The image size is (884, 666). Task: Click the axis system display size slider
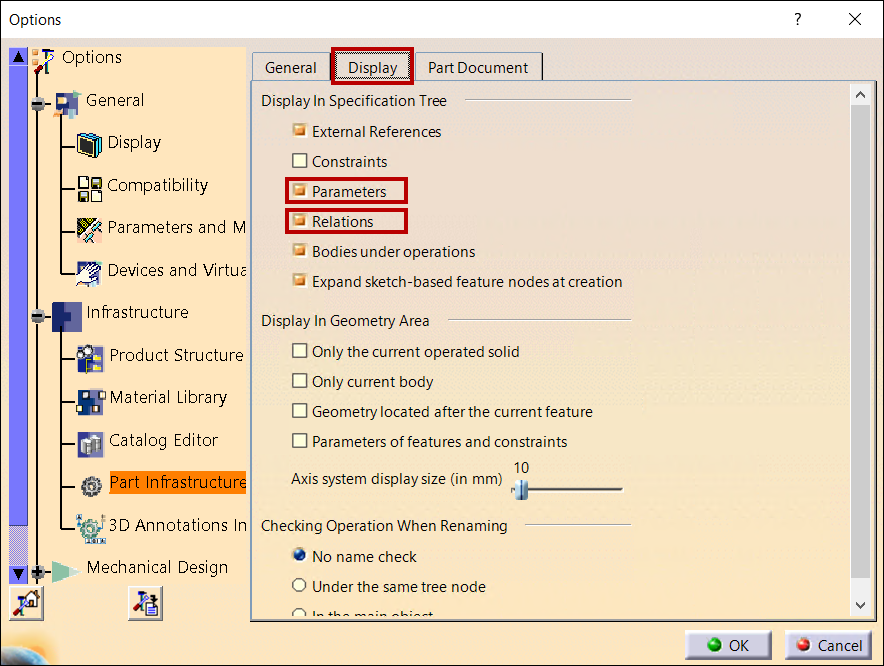(520, 489)
